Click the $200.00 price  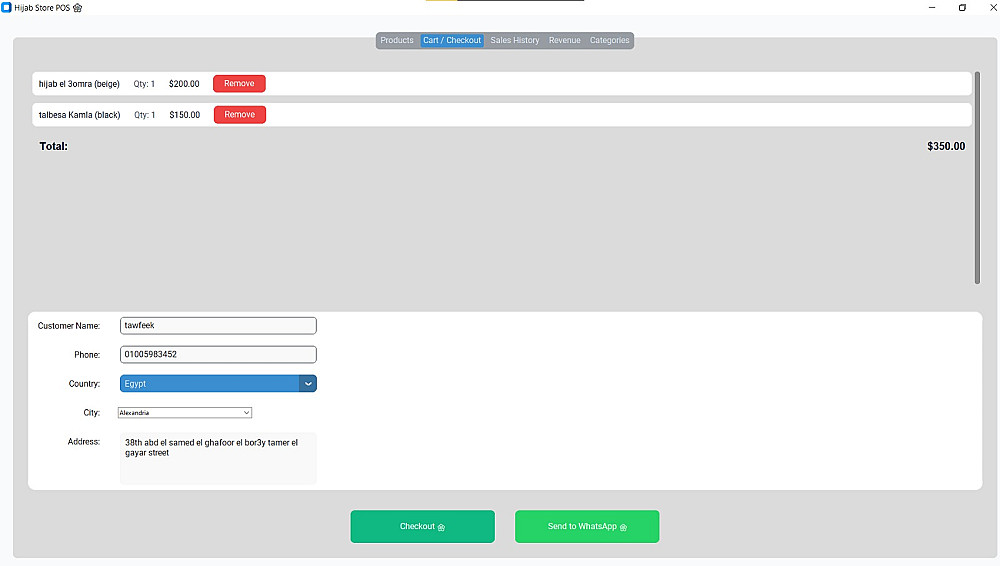(184, 84)
